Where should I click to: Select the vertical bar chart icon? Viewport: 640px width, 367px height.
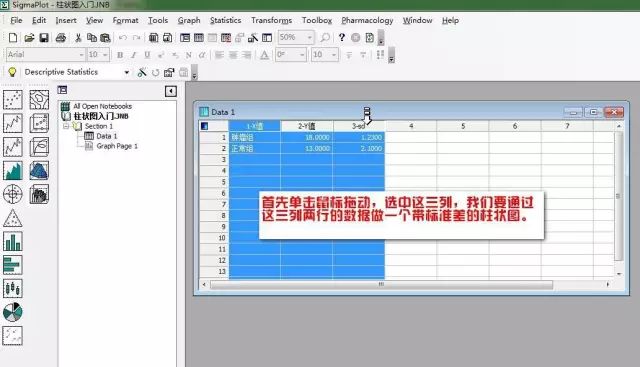[x=13, y=242]
